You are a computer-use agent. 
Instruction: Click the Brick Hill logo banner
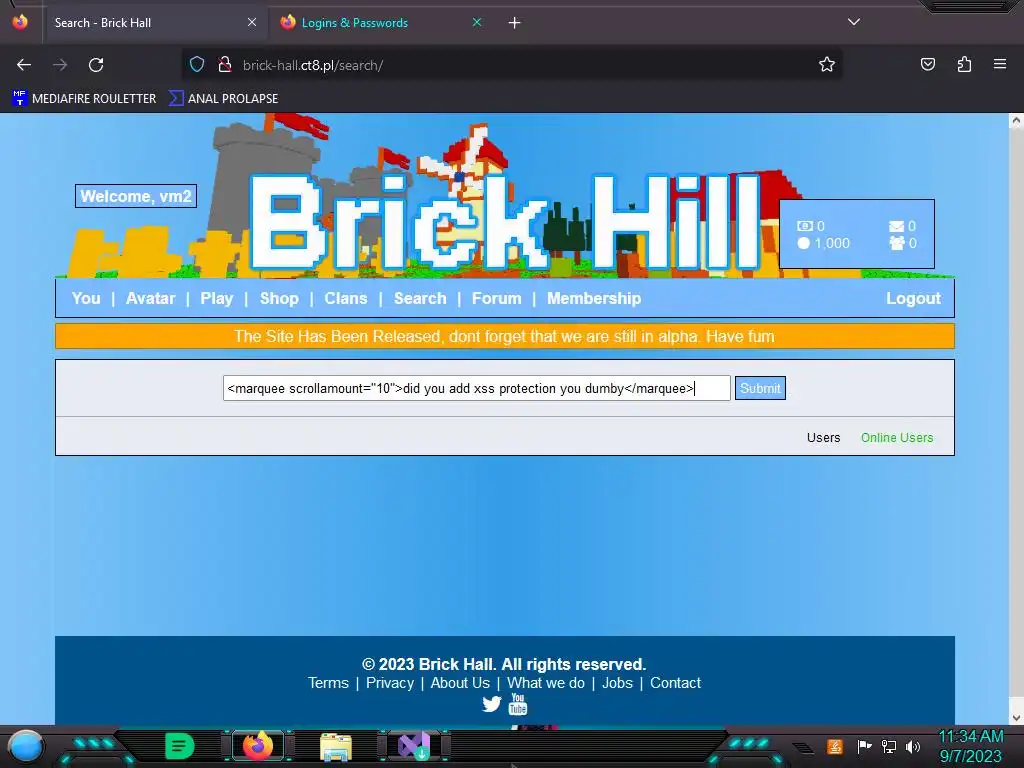click(506, 222)
